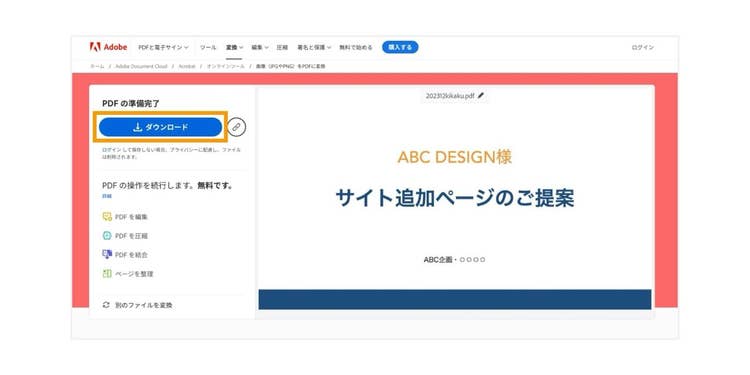Expand the 変換 dropdown in navigation
This screenshot has height=375, width=750.
point(234,47)
